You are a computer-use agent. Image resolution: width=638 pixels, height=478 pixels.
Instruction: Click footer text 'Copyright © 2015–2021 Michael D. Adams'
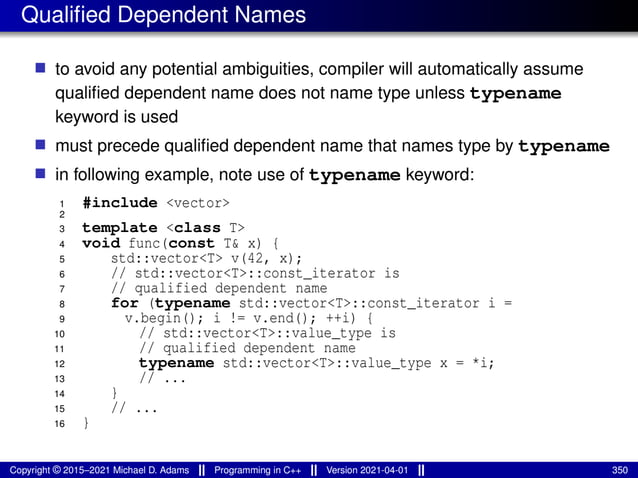pos(99,470)
